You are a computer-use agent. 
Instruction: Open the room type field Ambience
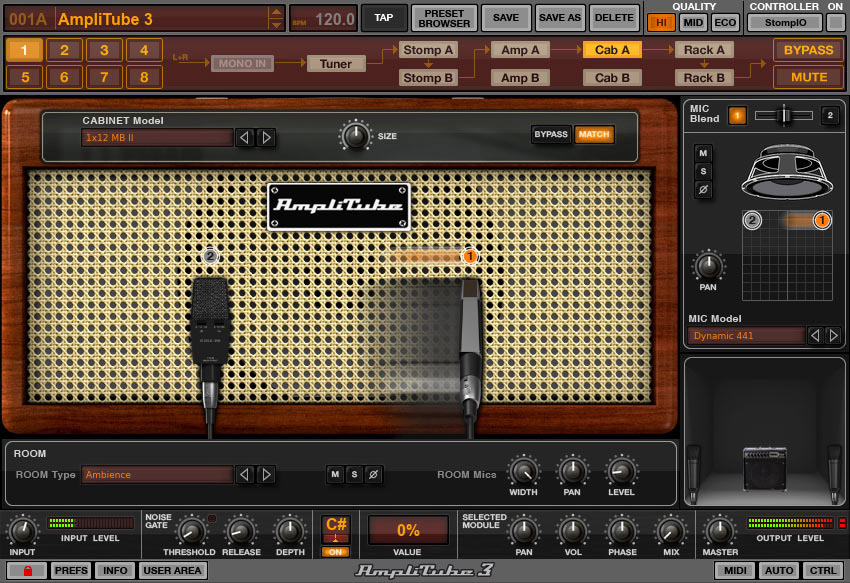point(157,475)
